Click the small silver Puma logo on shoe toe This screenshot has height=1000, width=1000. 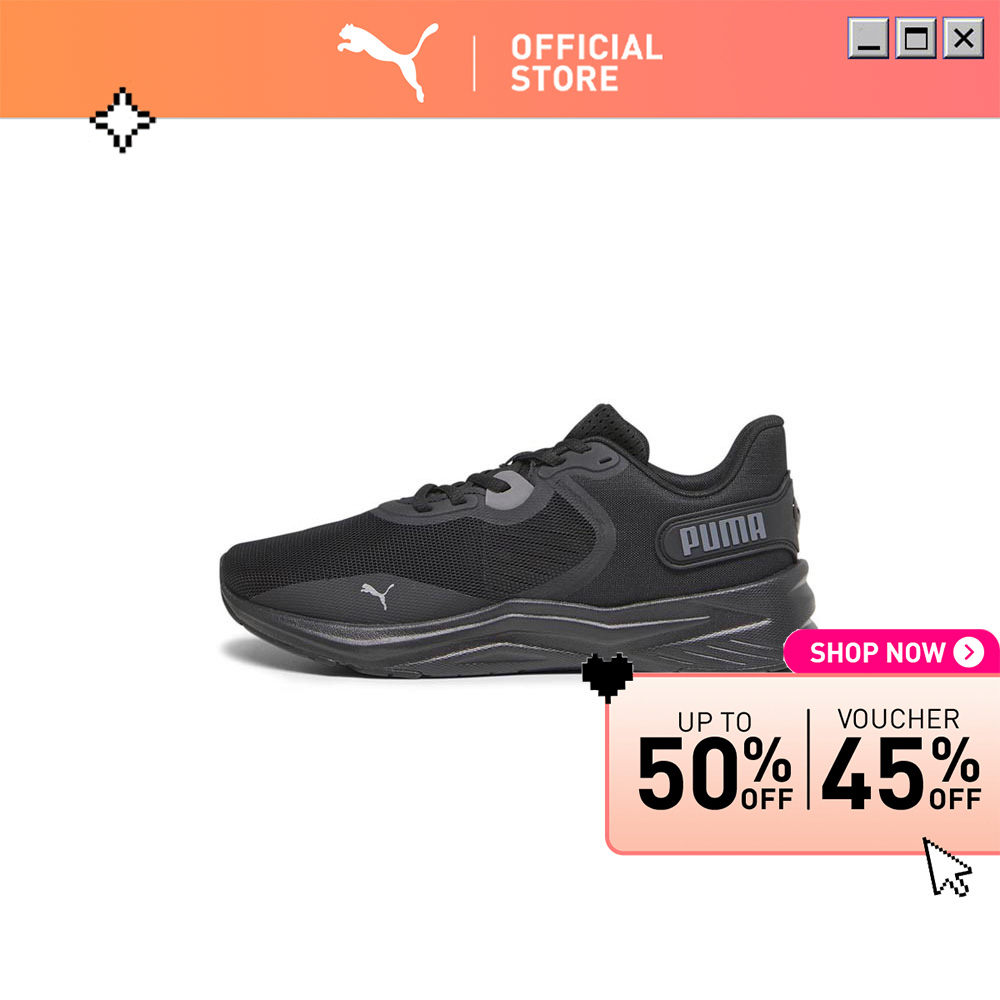tap(378, 596)
